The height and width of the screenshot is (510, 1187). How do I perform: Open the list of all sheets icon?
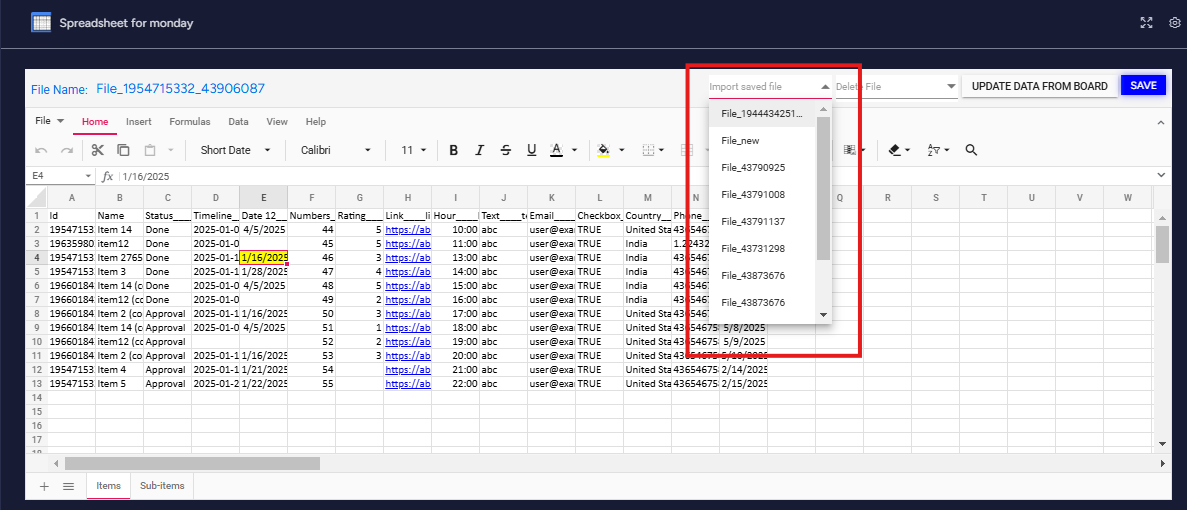[68, 487]
